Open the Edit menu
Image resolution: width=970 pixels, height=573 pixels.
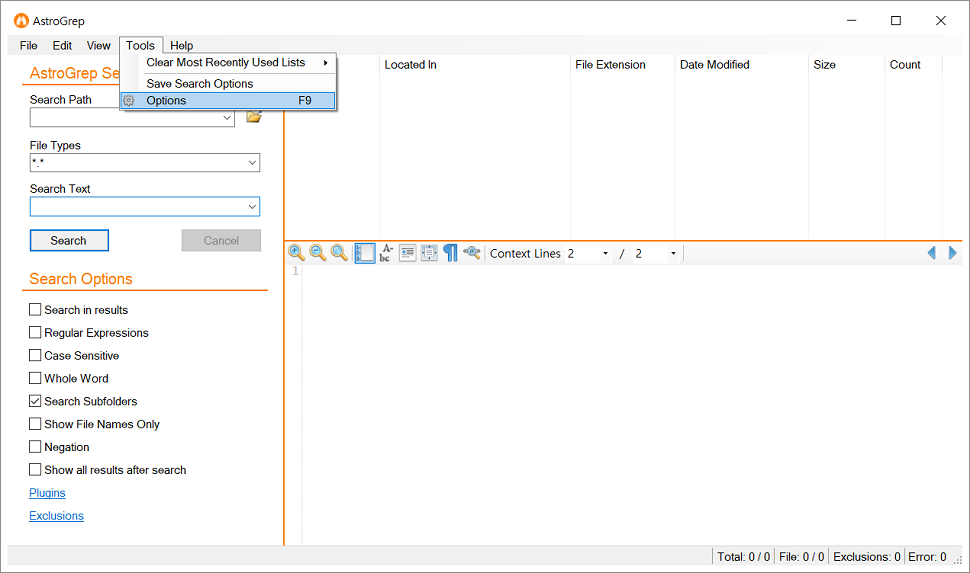coord(62,46)
